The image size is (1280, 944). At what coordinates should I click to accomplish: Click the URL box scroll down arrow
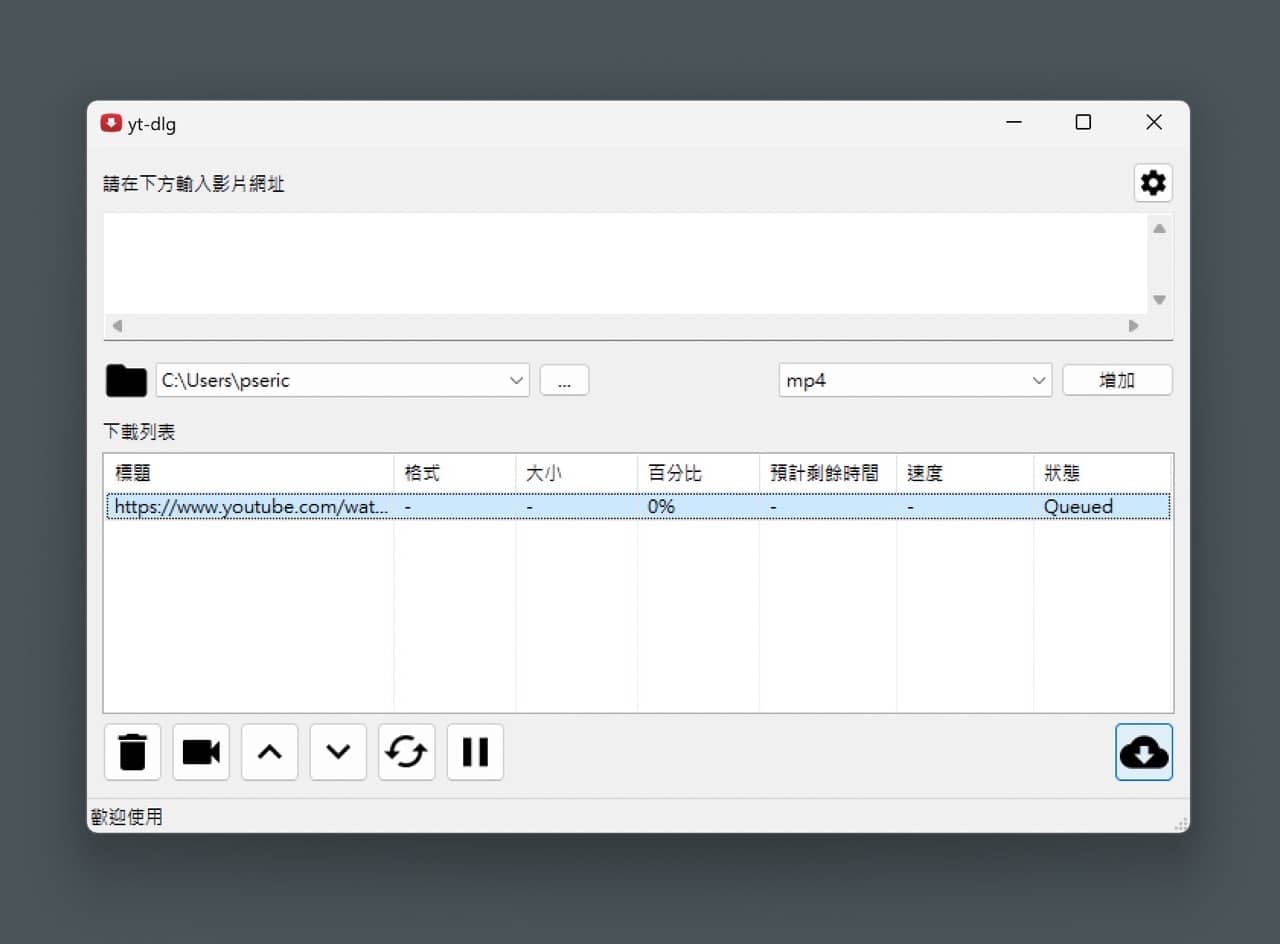(1159, 300)
